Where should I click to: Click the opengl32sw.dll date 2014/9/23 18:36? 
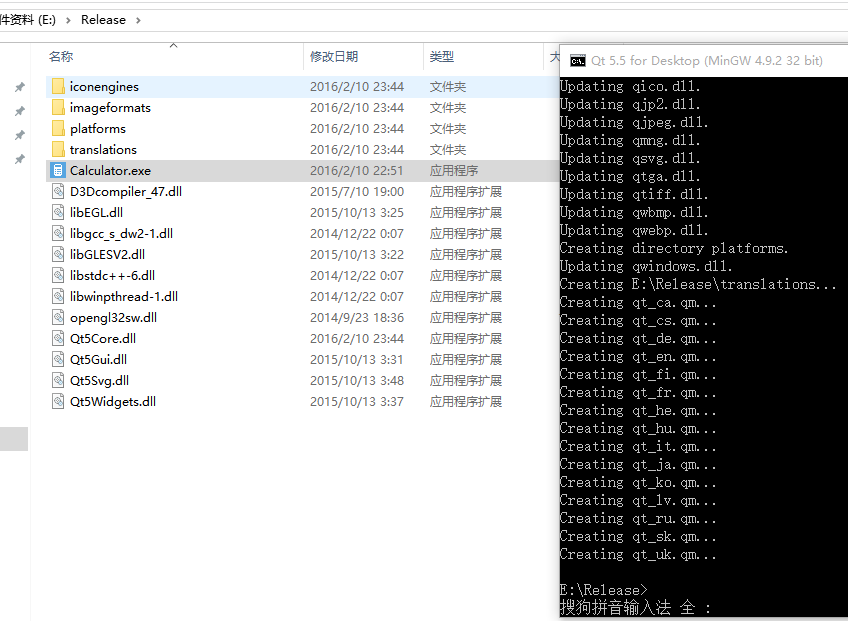click(356, 318)
